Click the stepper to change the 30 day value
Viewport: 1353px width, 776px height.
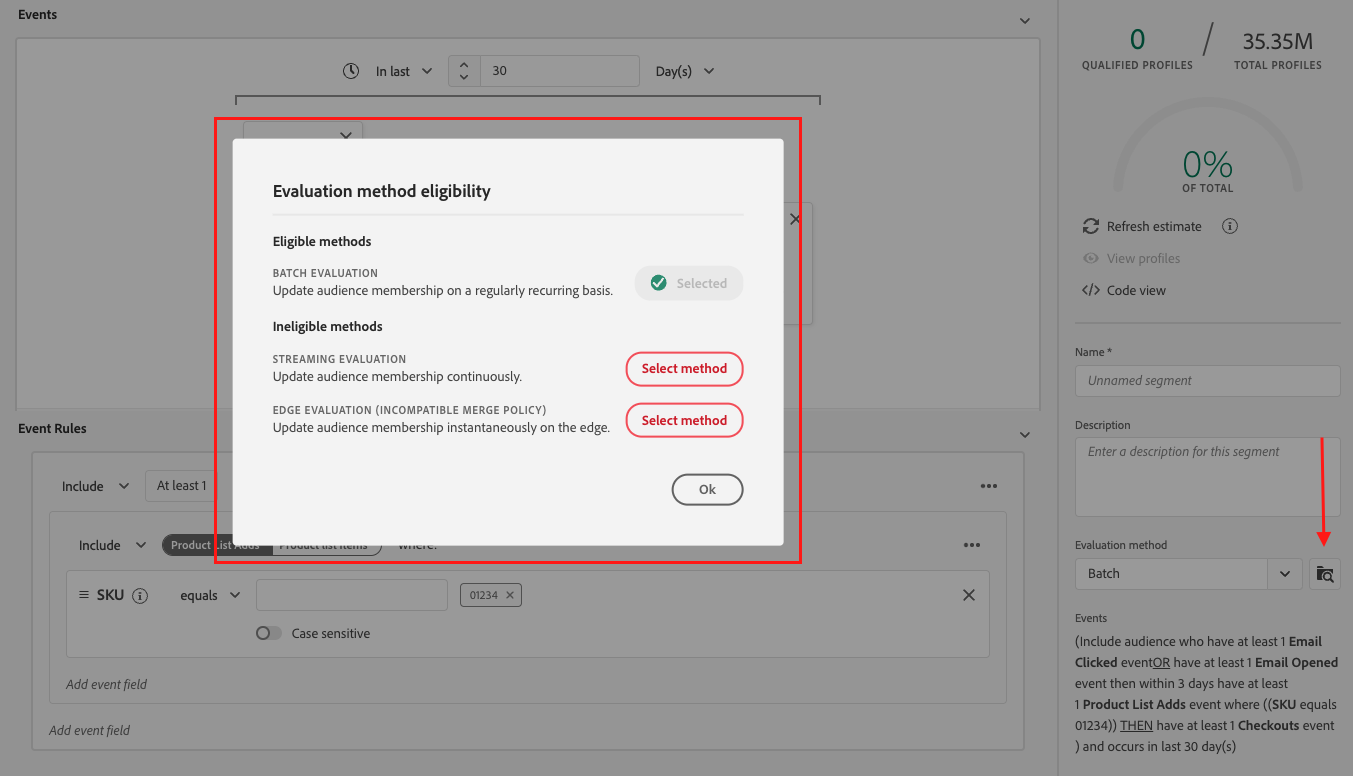click(463, 70)
